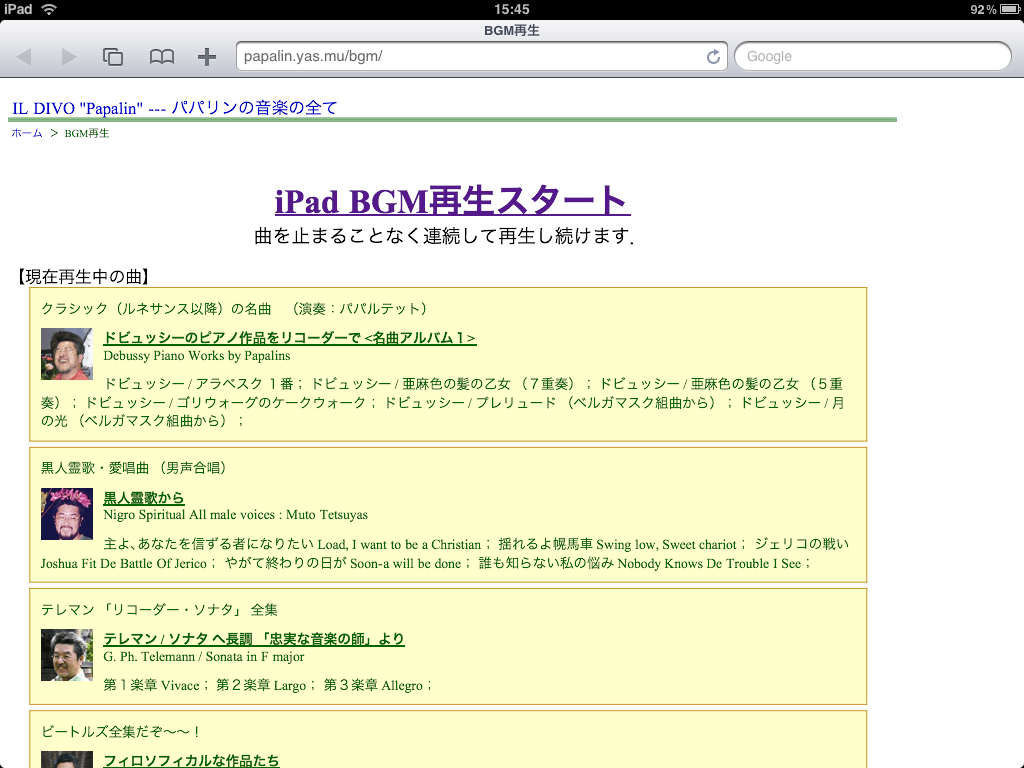Tap the 黒人霊歌 album thumbnail photo

pos(67,514)
